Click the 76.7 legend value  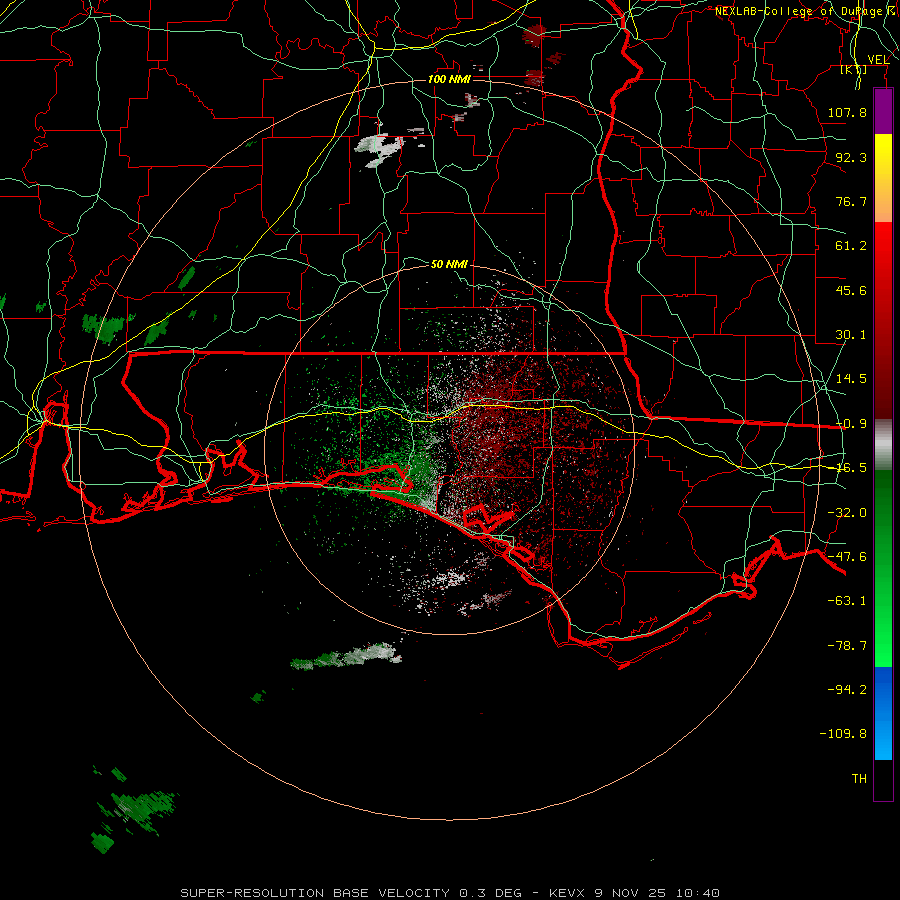tap(851, 201)
